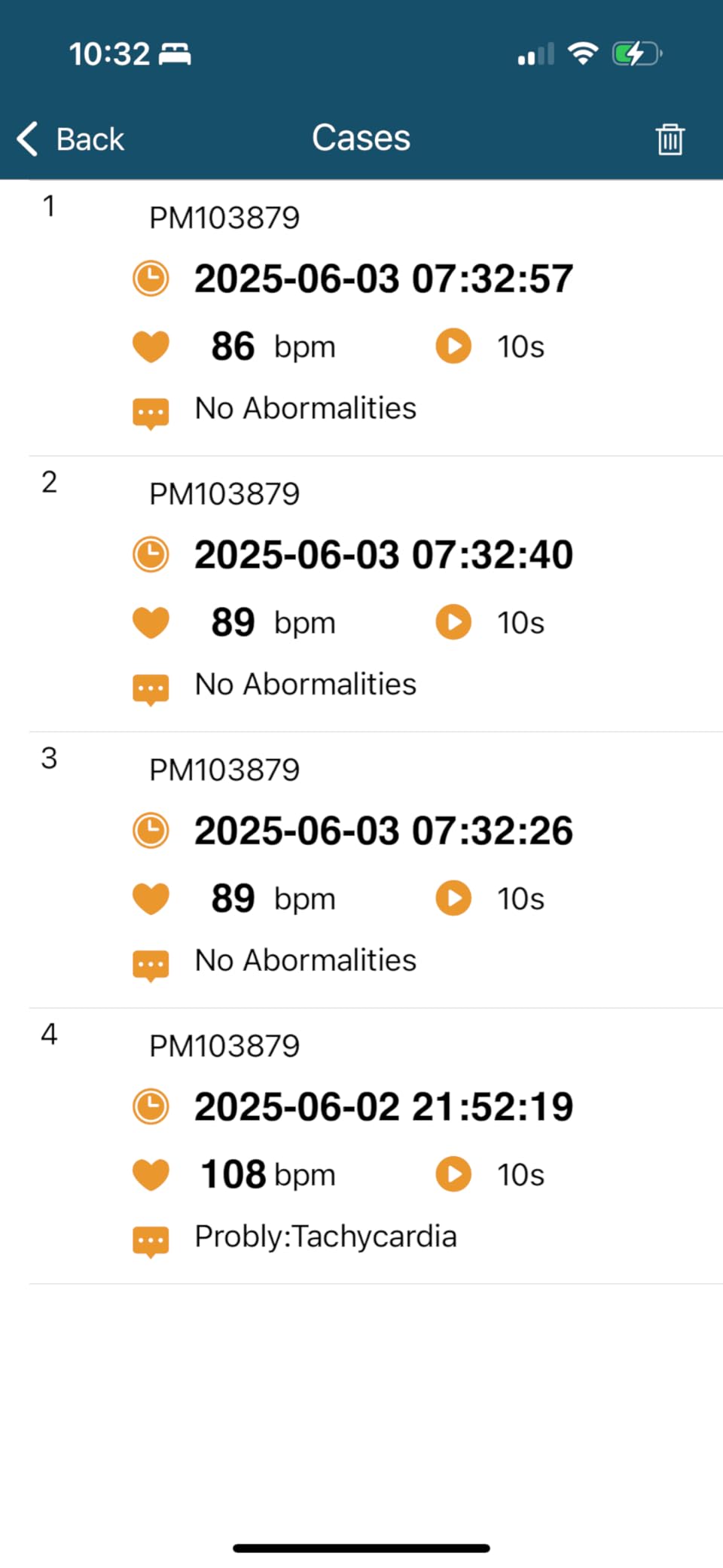Open the case dated 2025-06-03 07:32:57

383,279
